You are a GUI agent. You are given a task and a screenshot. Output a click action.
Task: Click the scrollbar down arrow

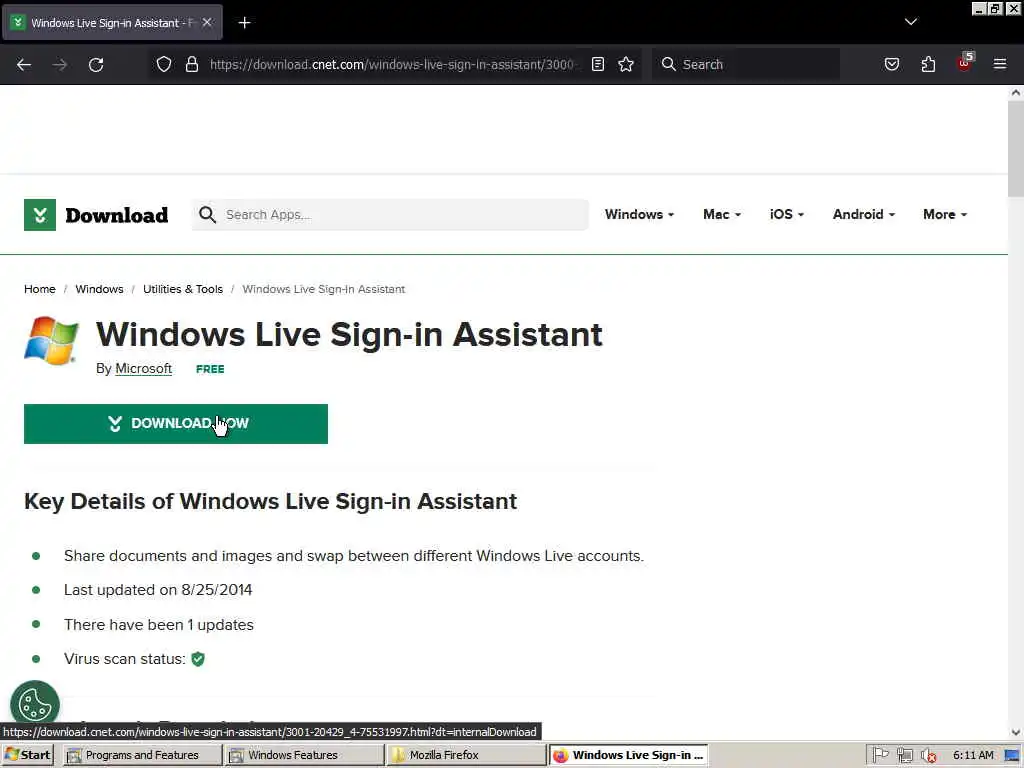click(1016, 733)
